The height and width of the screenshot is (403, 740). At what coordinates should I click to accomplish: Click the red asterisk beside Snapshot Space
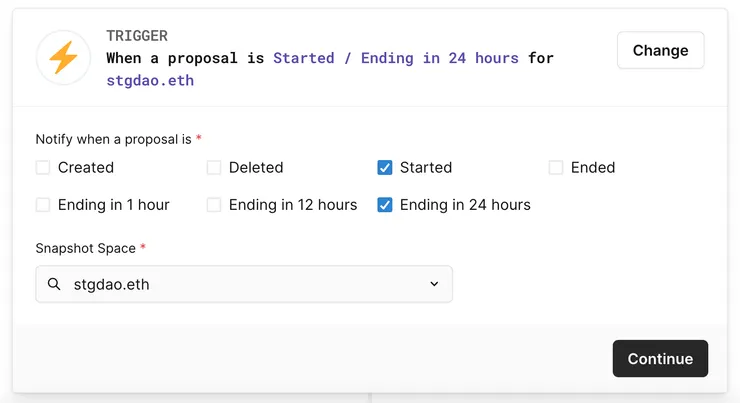click(x=143, y=247)
